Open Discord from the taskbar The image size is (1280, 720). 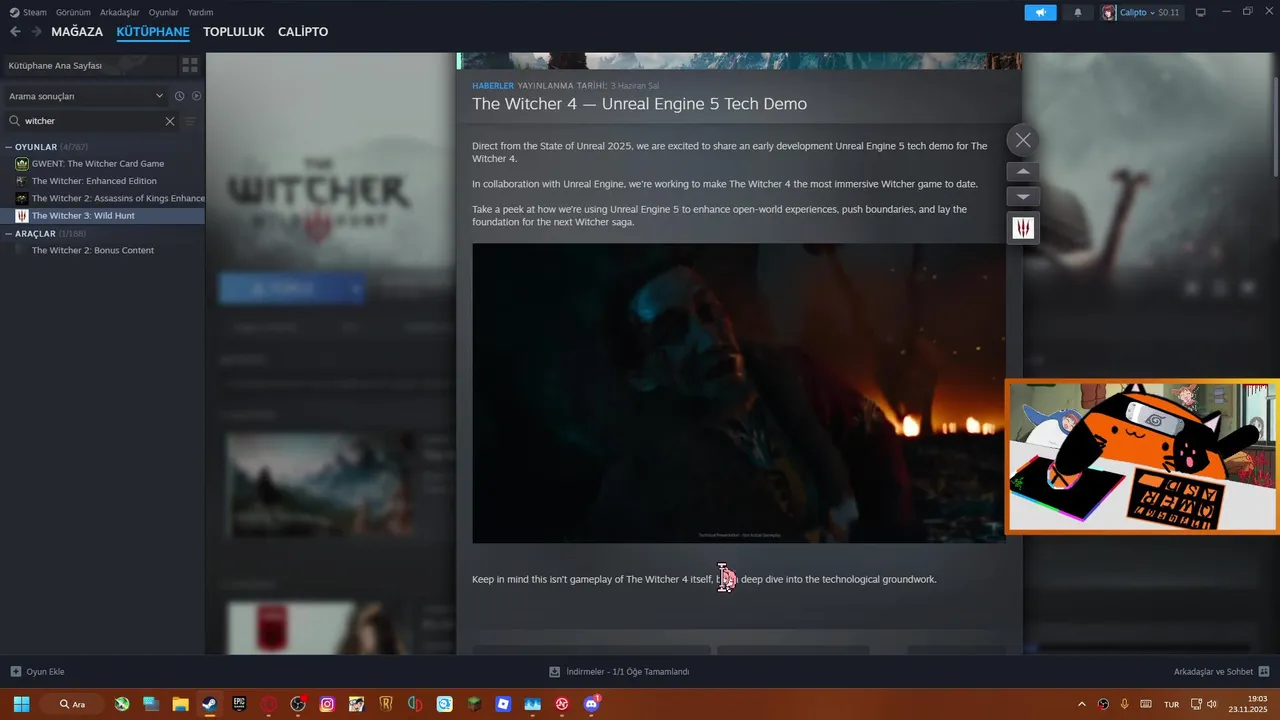tap(591, 704)
